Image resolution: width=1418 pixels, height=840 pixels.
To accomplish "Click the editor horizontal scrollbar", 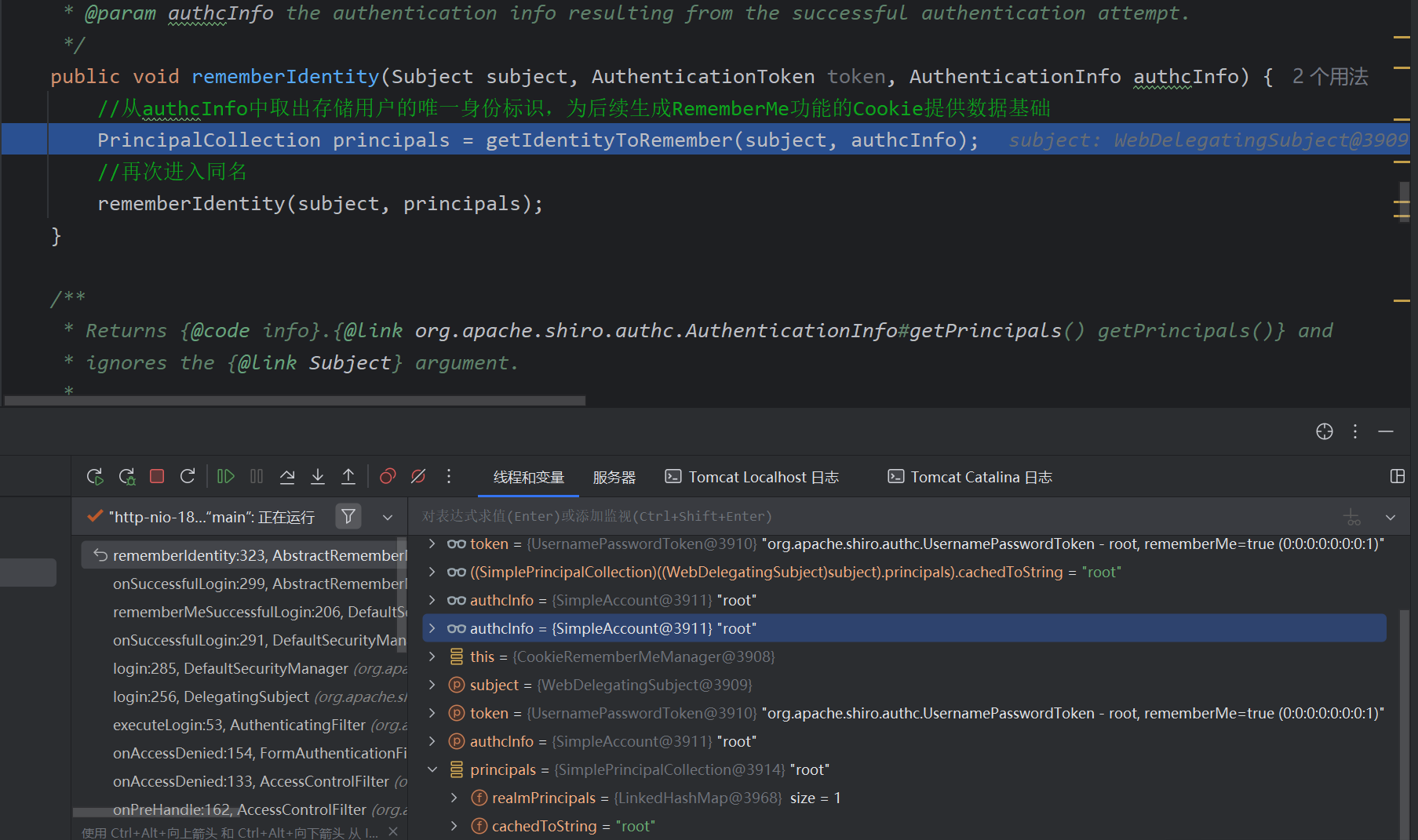I will [x=294, y=401].
